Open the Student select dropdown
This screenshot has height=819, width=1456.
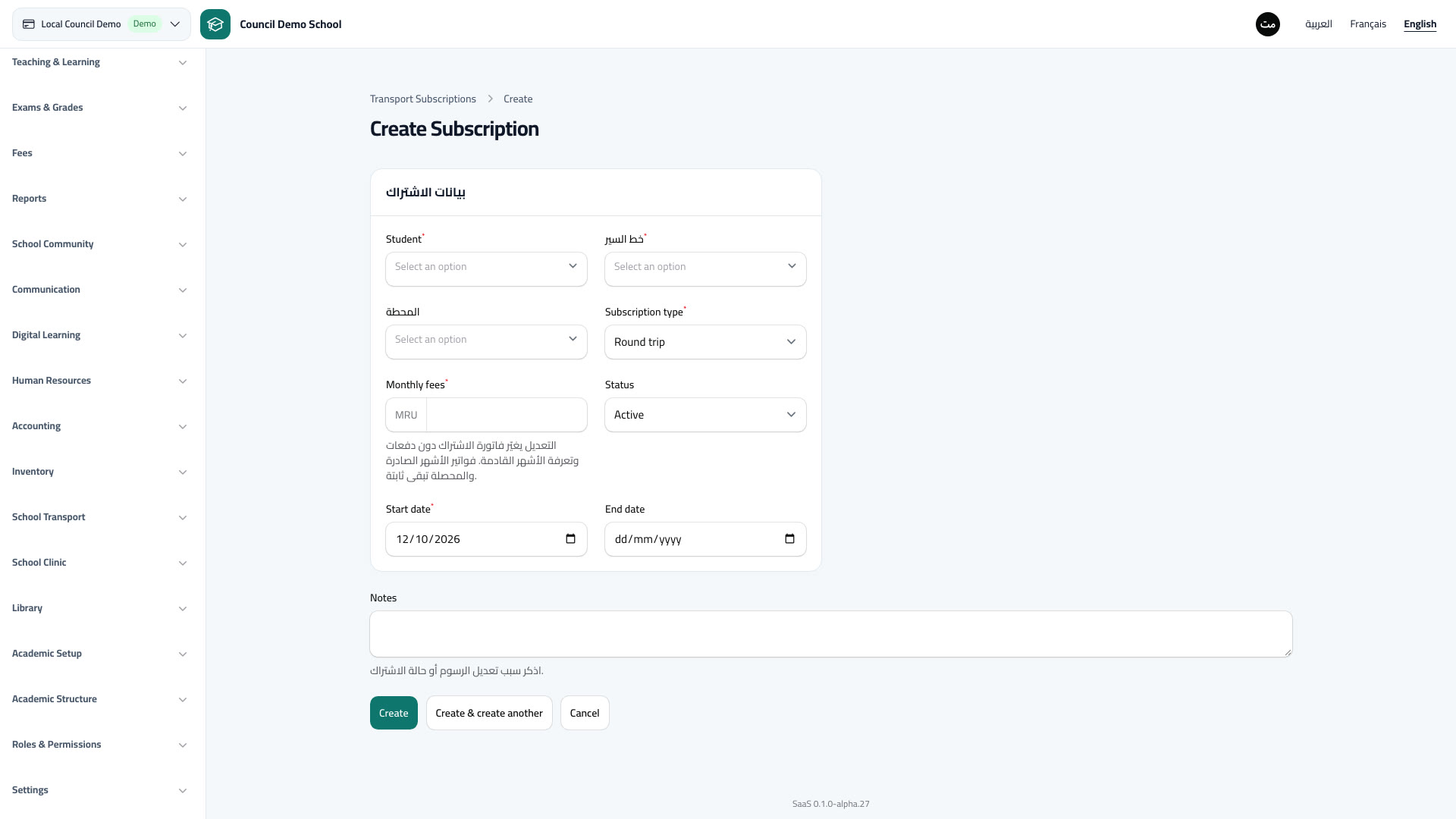pyautogui.click(x=486, y=269)
